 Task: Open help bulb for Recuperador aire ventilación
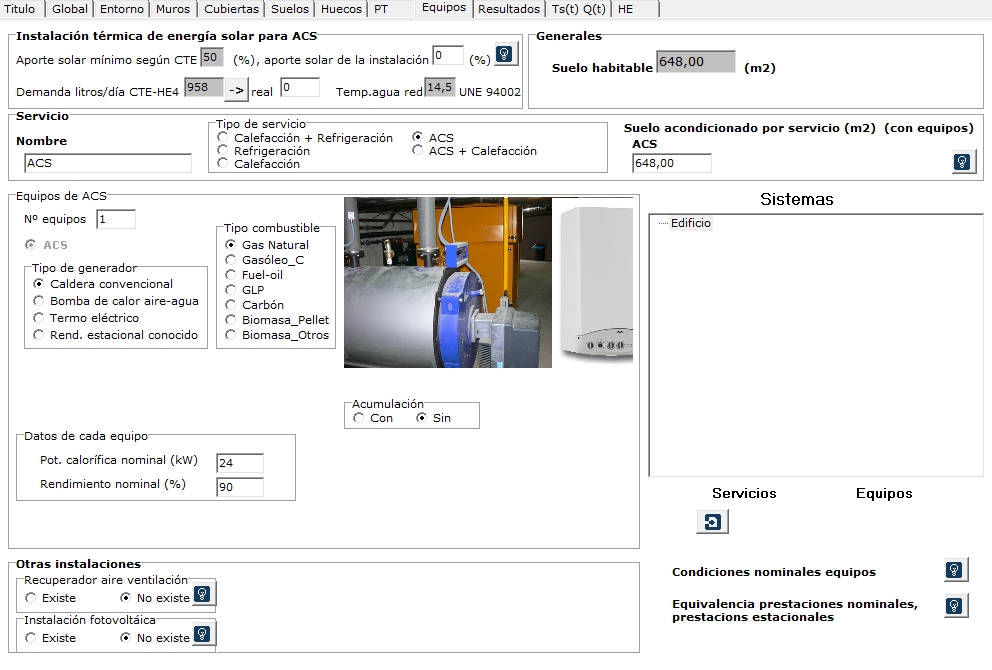pos(202,594)
